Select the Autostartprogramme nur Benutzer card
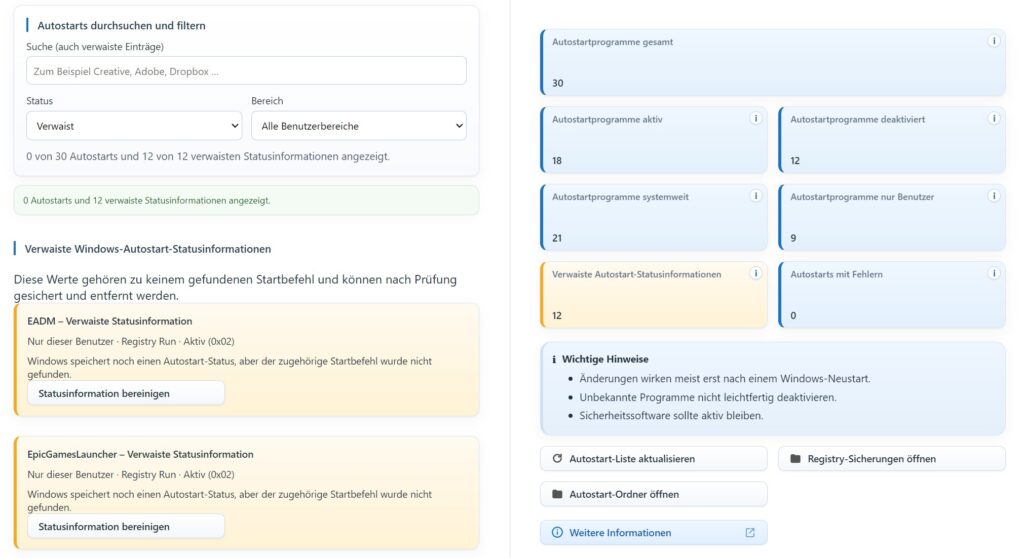This screenshot has width=1024, height=558. [892, 217]
